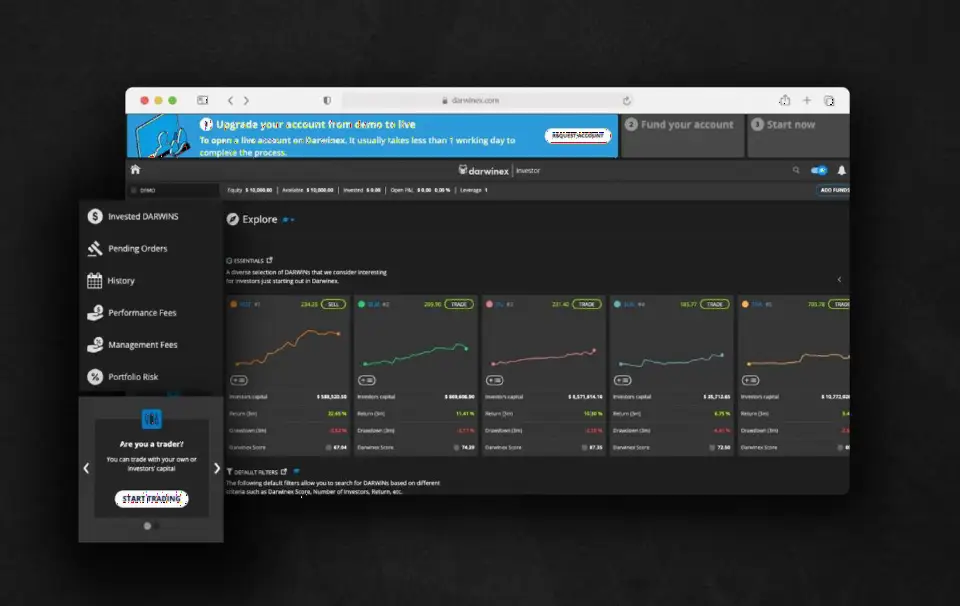Focus the darwinex.com address bar
Screen dimensions: 960x606
pos(488,100)
